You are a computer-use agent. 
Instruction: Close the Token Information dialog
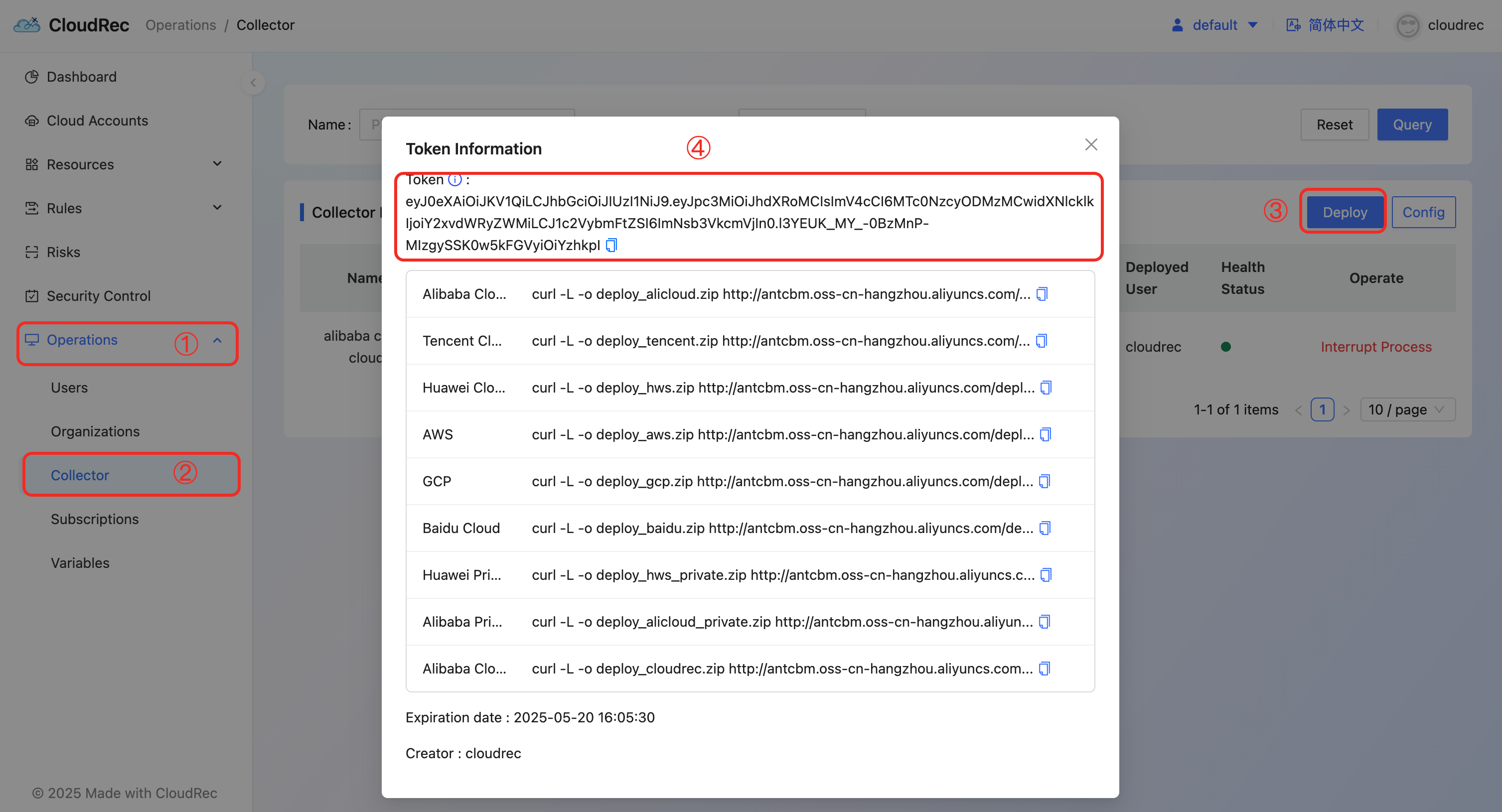[1091, 144]
